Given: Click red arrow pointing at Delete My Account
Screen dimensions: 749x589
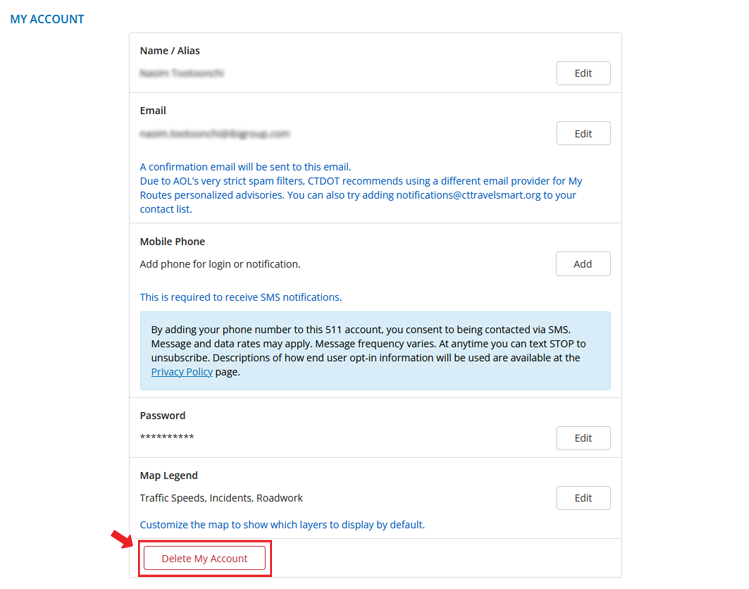Looking at the screenshot, I should 123,540.
